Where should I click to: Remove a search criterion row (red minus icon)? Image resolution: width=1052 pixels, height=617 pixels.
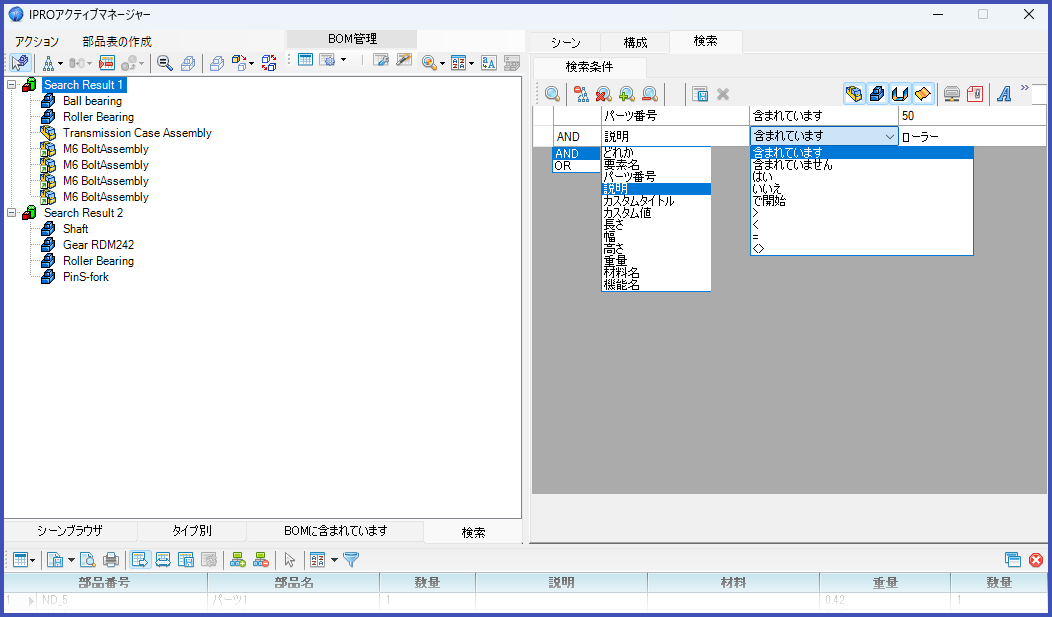648,93
